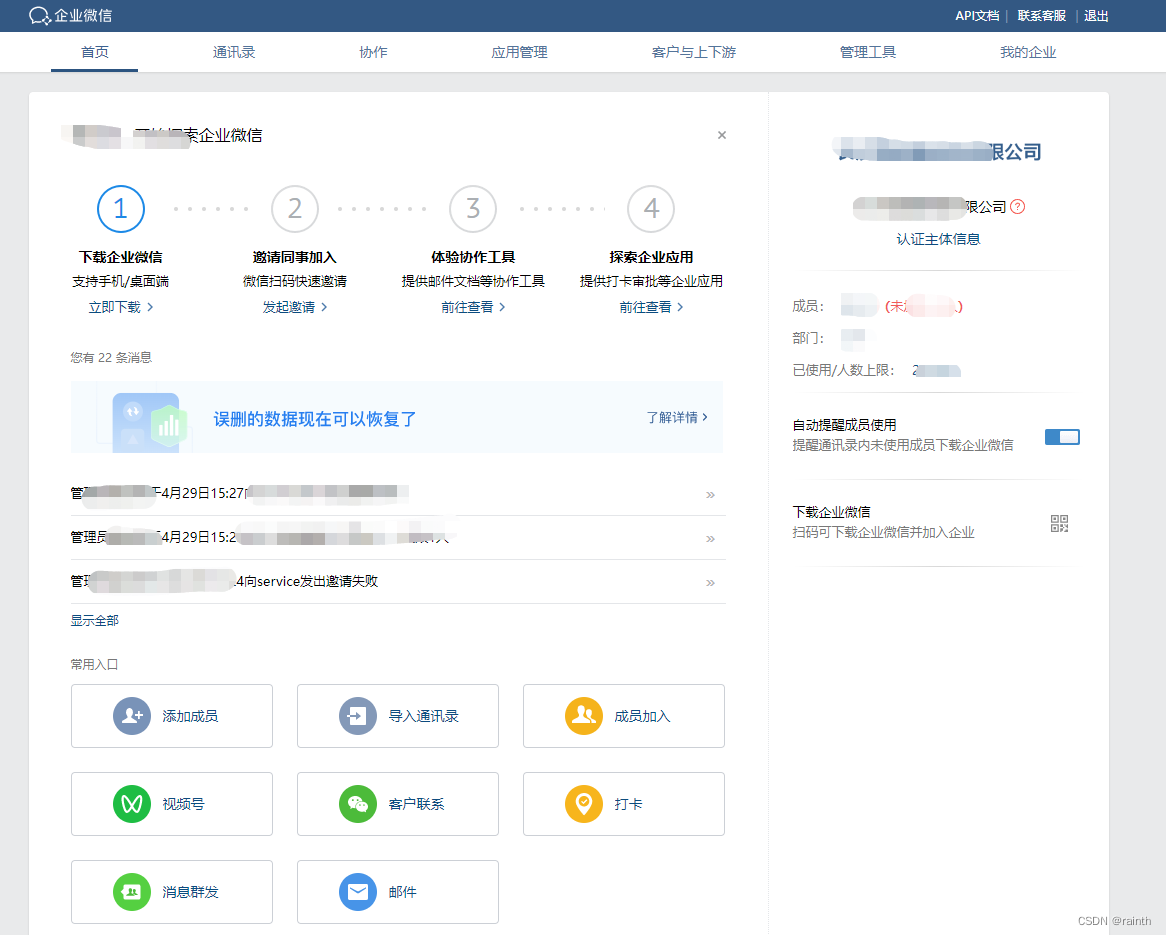Image resolution: width=1166 pixels, height=935 pixels.
Task: Open the 通讯录 tab
Action: pyautogui.click(x=233, y=52)
